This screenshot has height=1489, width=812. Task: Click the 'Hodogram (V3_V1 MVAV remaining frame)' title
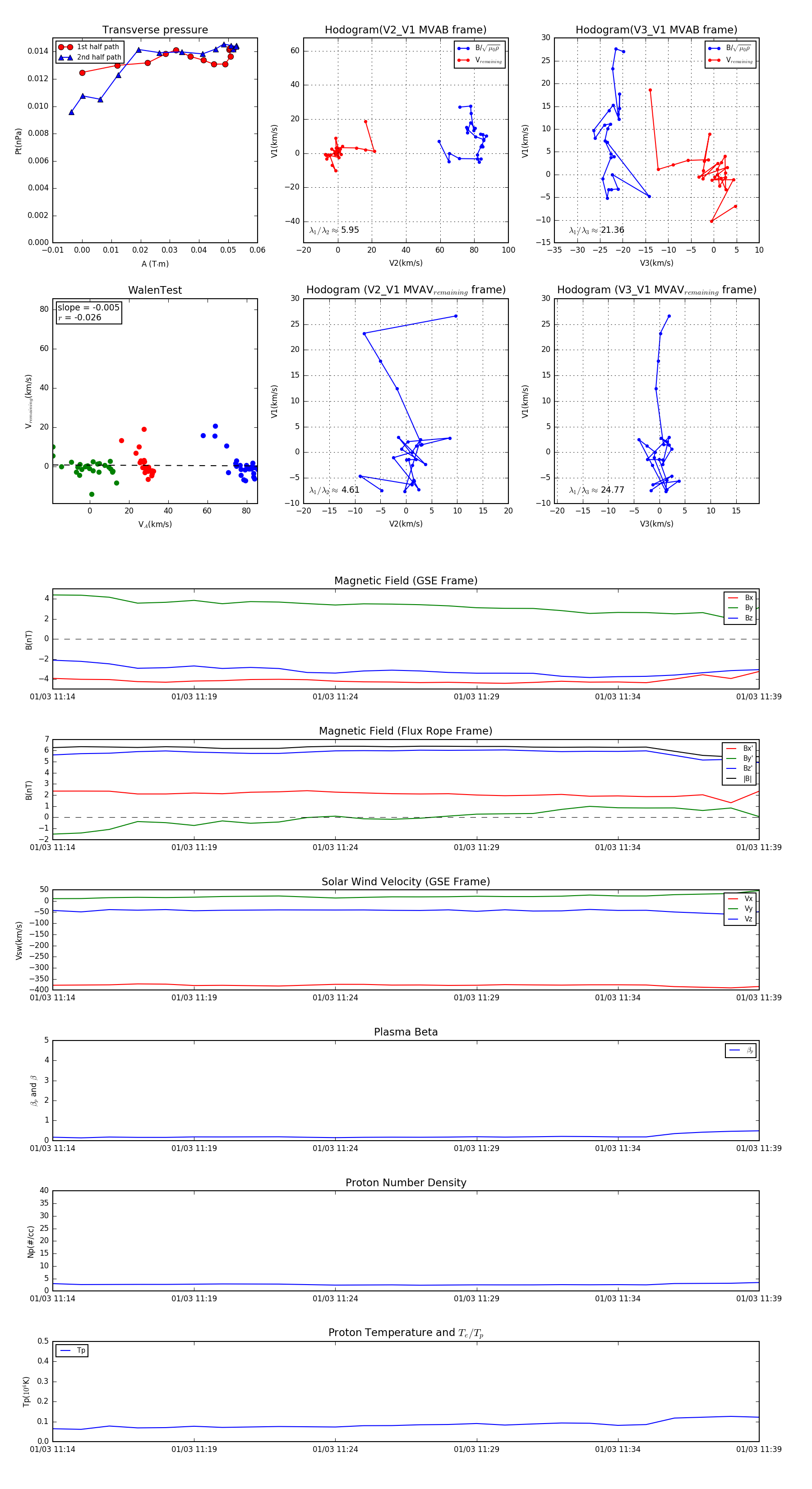pyautogui.click(x=656, y=290)
